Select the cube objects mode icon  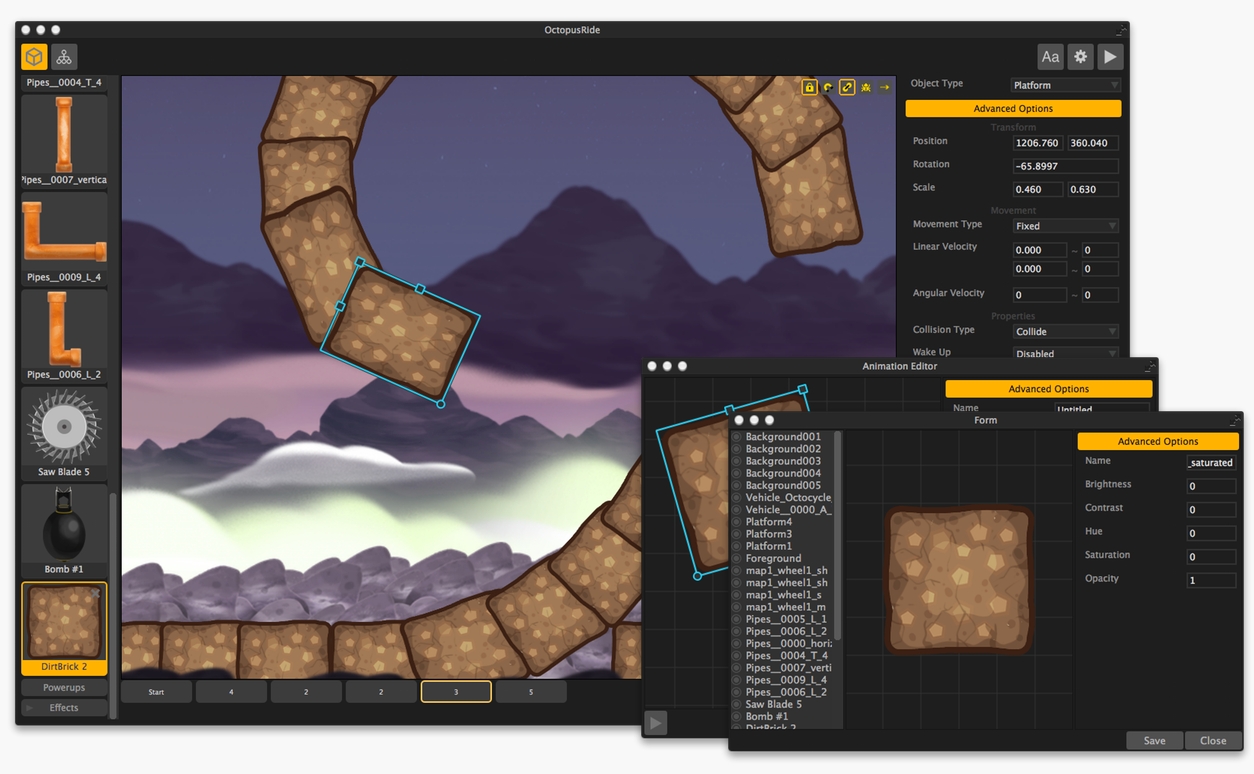pyautogui.click(x=34, y=57)
